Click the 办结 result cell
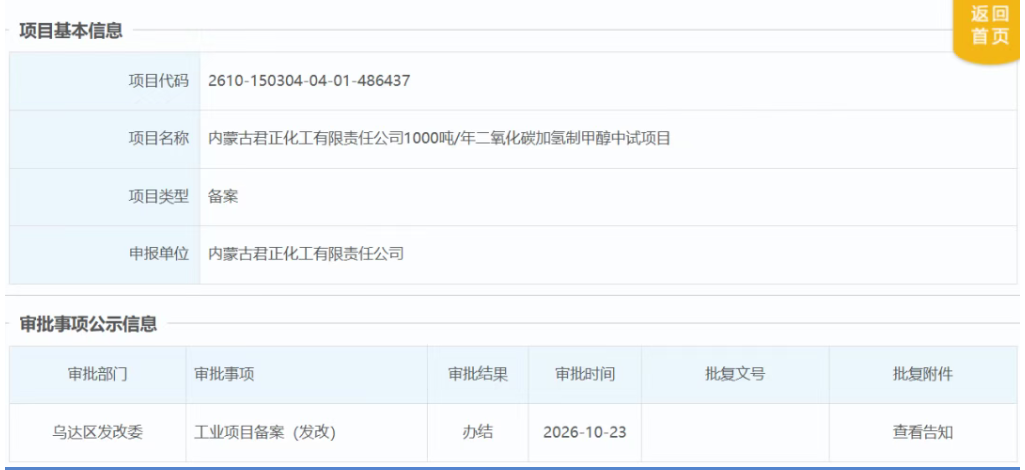The height and width of the screenshot is (470, 1025). pos(478,432)
